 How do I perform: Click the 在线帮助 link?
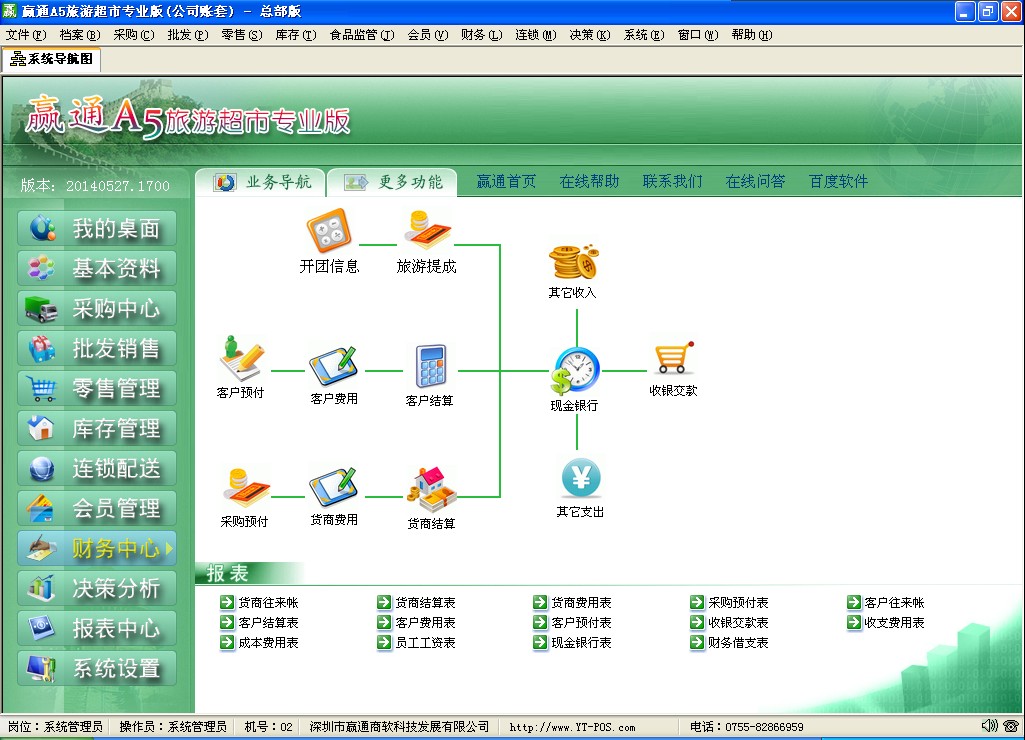[x=589, y=182]
